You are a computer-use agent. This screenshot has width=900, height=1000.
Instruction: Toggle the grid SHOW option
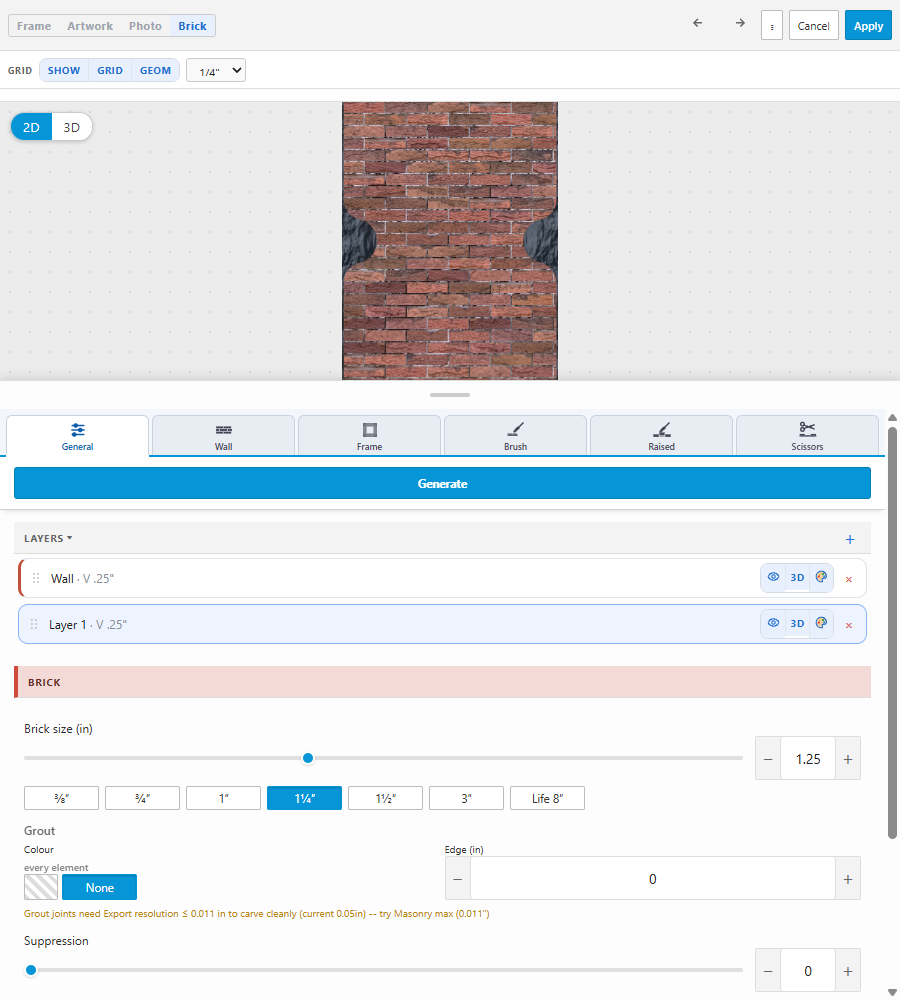click(64, 70)
